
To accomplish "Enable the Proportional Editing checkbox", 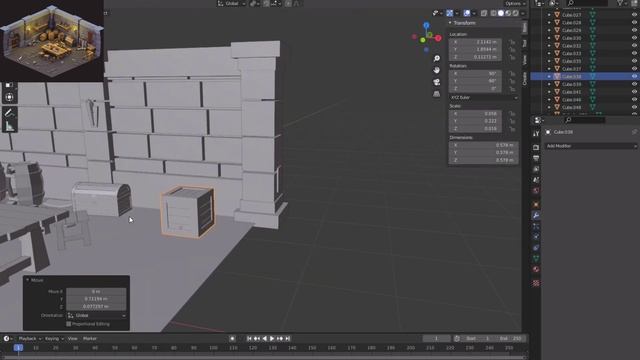I will click(69, 324).
